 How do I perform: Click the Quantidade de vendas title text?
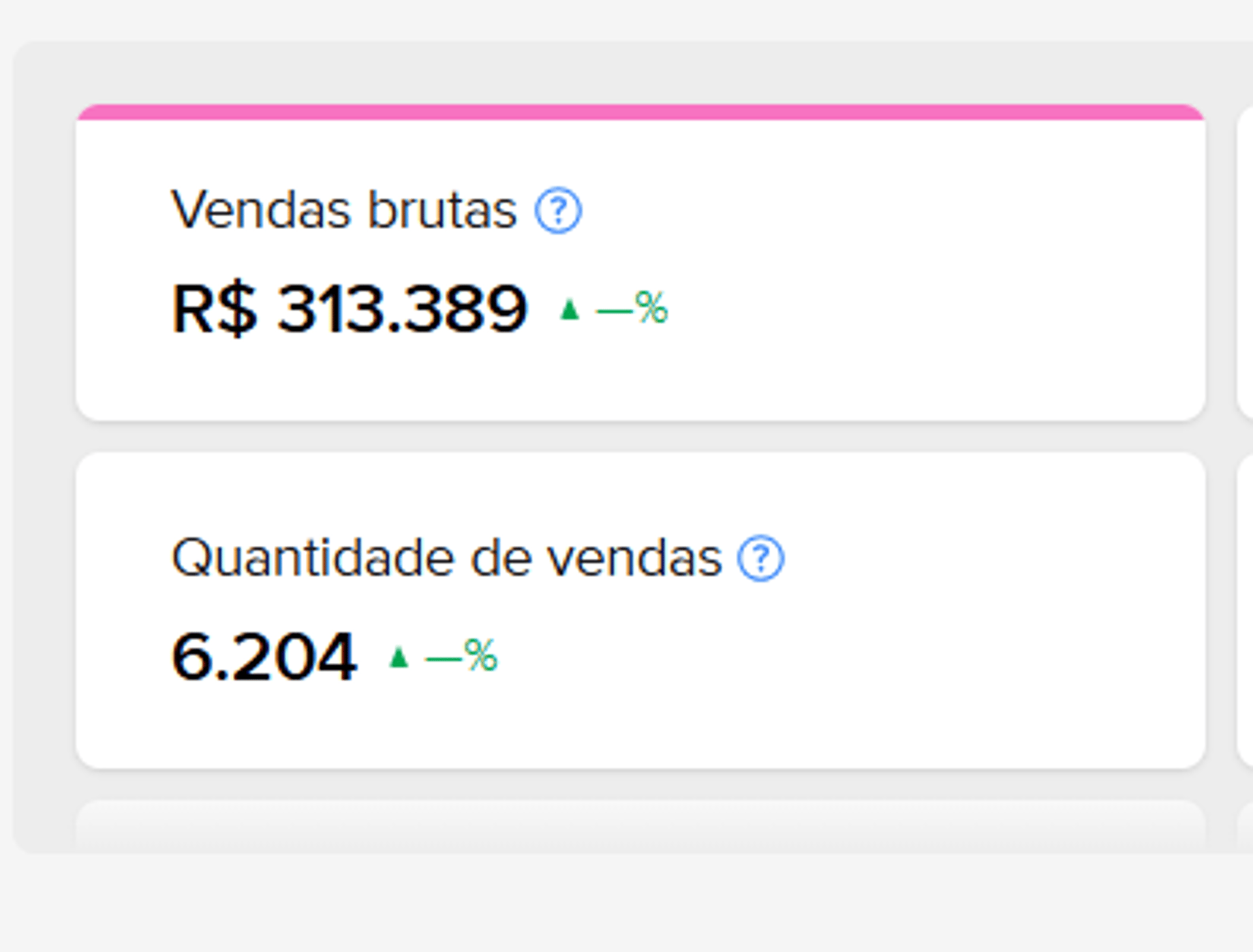tap(446, 558)
